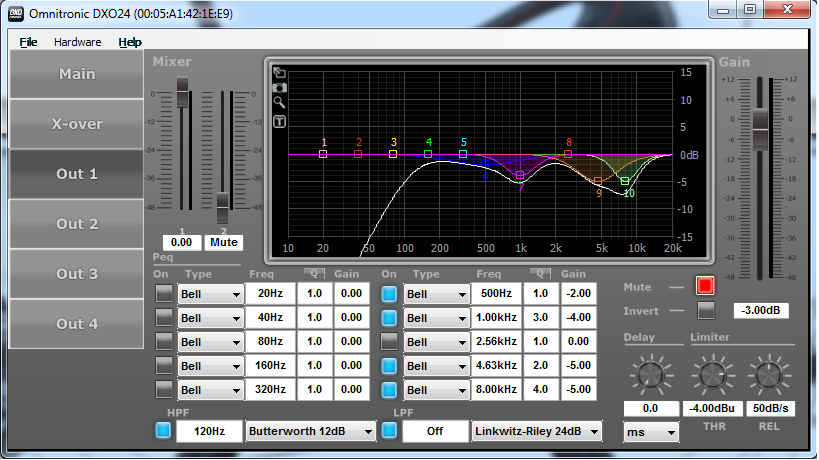
Task: Click the T text icon on graph
Action: [x=279, y=122]
